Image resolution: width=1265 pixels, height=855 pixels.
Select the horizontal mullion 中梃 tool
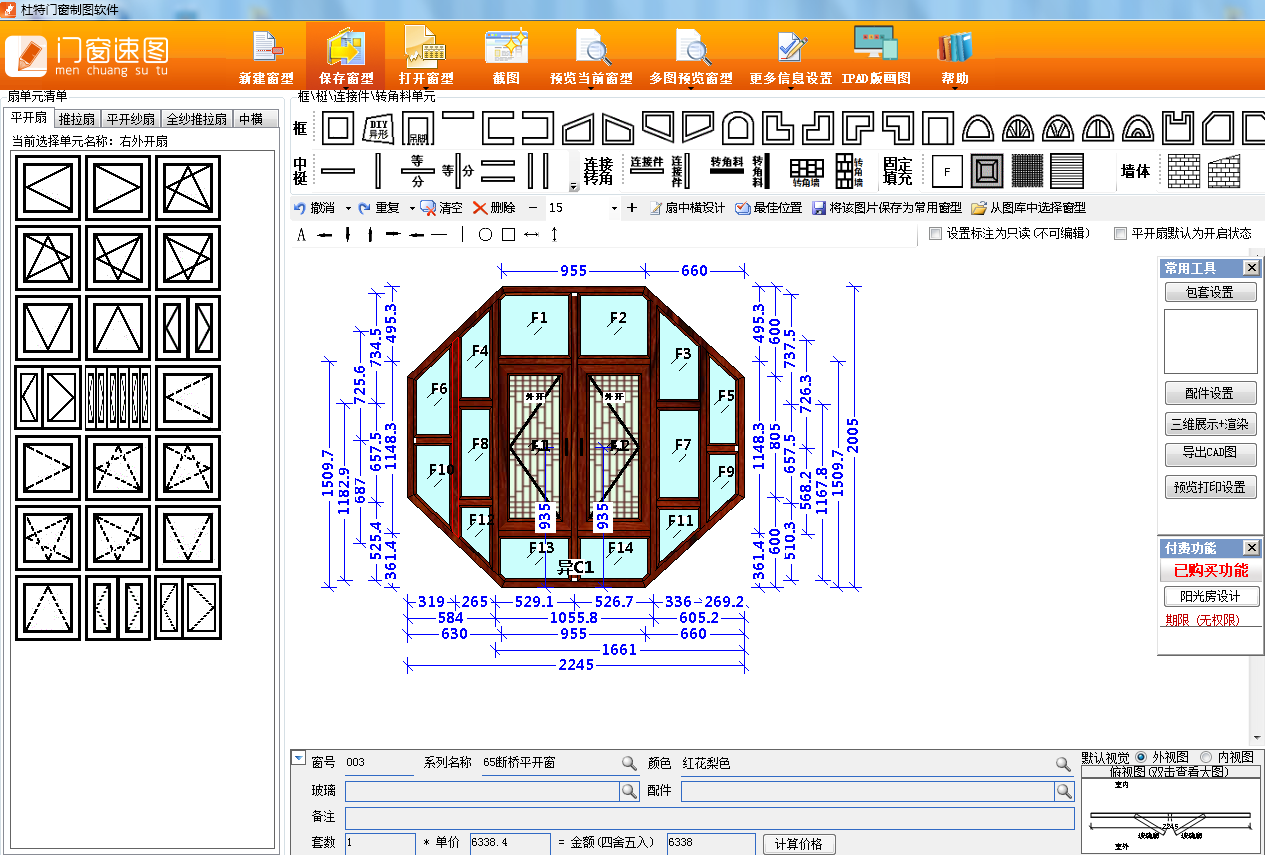click(337, 171)
